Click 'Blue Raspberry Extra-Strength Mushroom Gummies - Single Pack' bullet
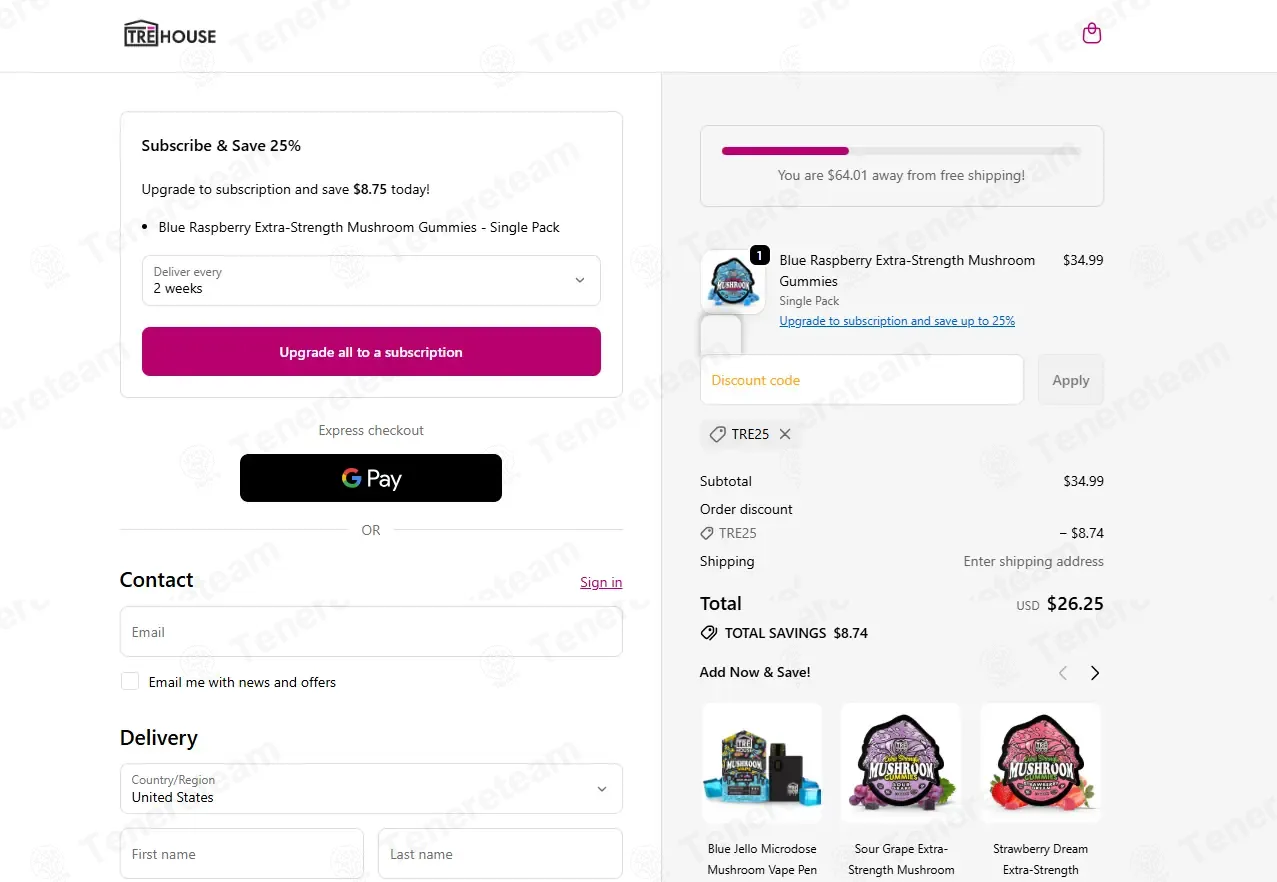This screenshot has width=1277, height=882. [x=359, y=227]
